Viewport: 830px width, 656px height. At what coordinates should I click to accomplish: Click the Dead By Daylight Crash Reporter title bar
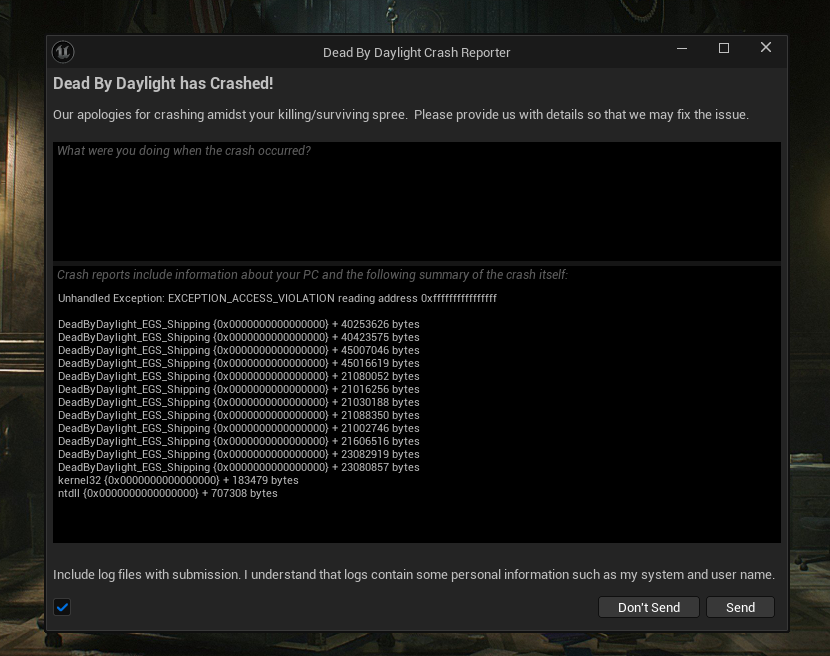[417, 52]
